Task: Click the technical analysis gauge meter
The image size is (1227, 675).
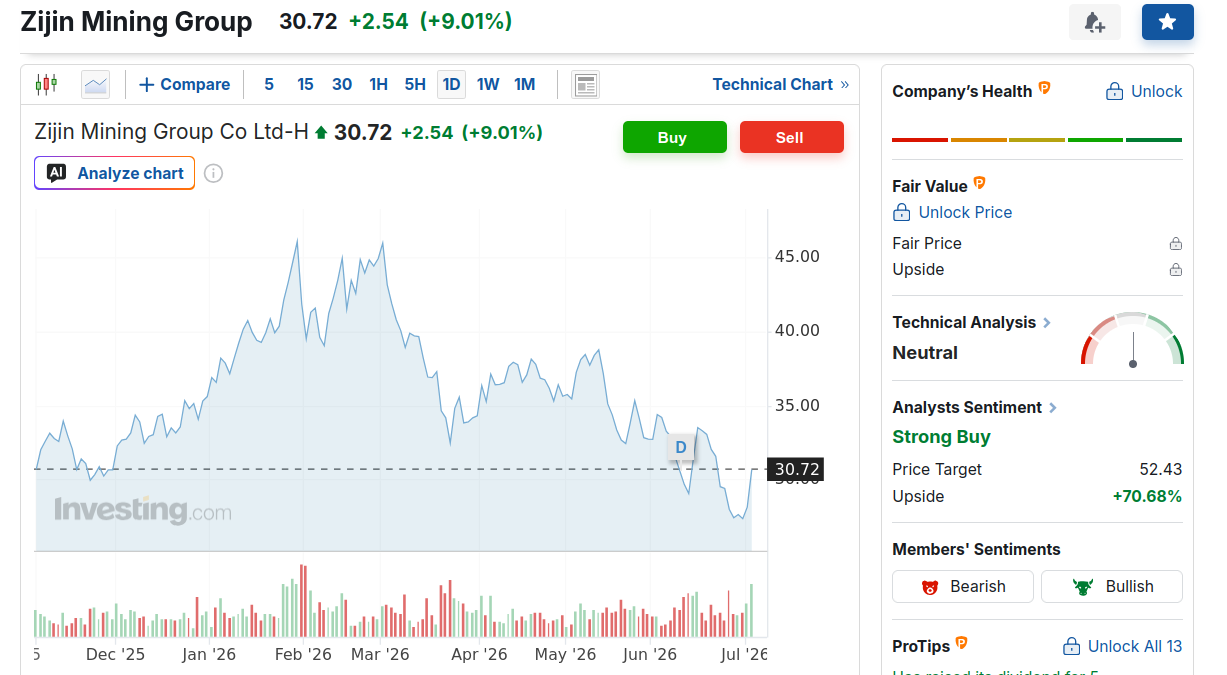Action: (1132, 339)
